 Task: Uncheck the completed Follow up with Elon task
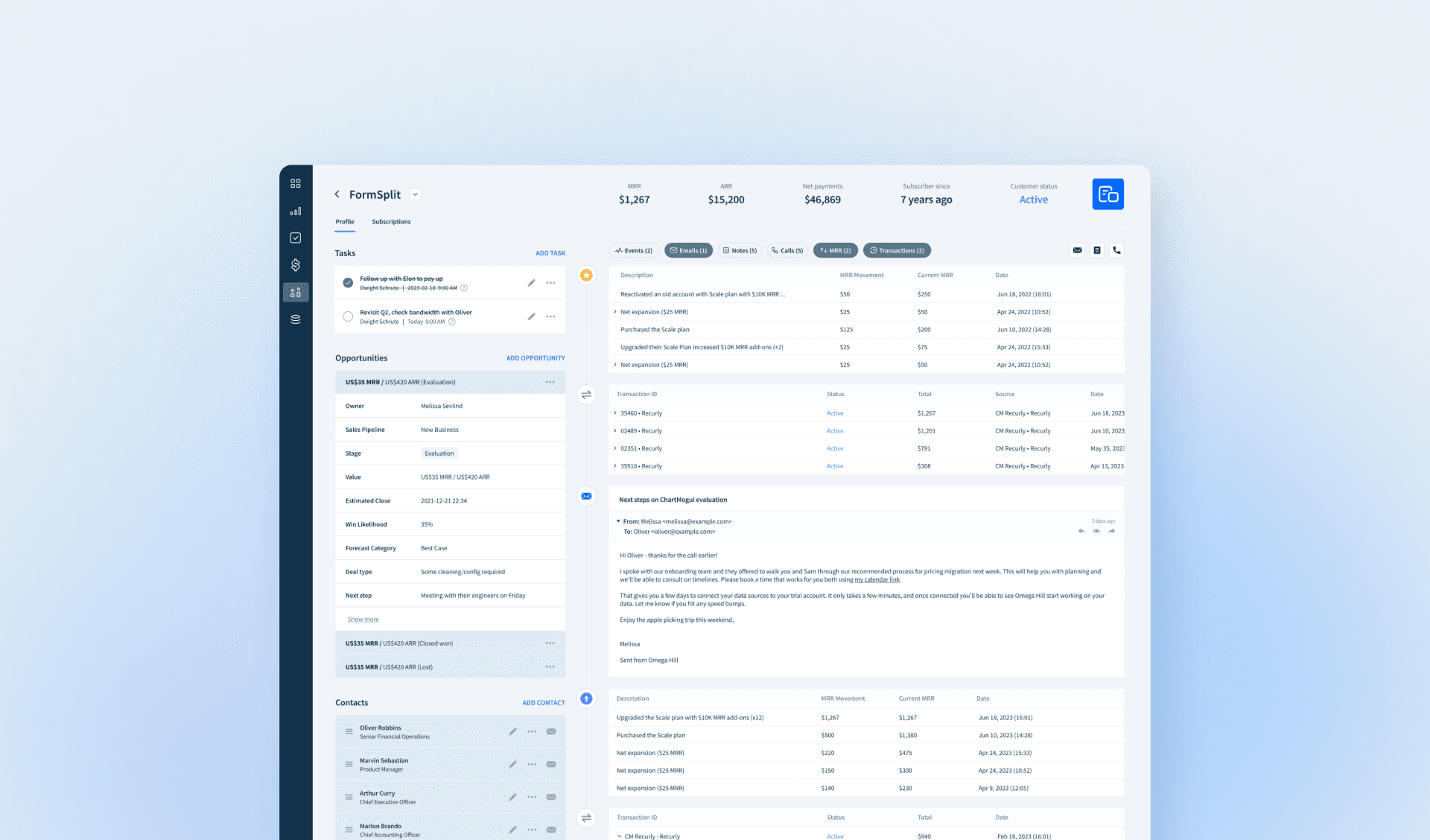(348, 283)
